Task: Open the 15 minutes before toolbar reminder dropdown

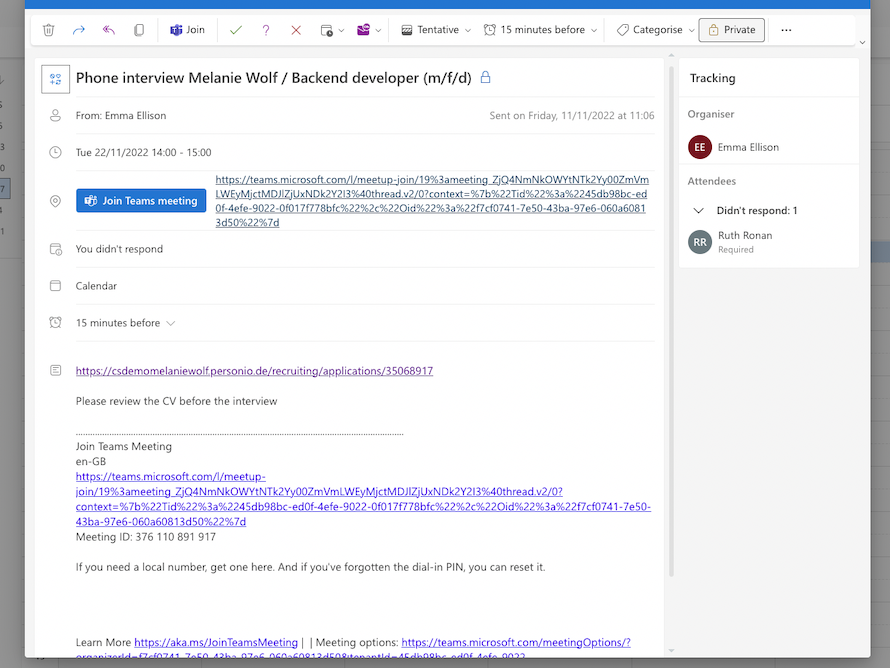Action: coord(540,30)
